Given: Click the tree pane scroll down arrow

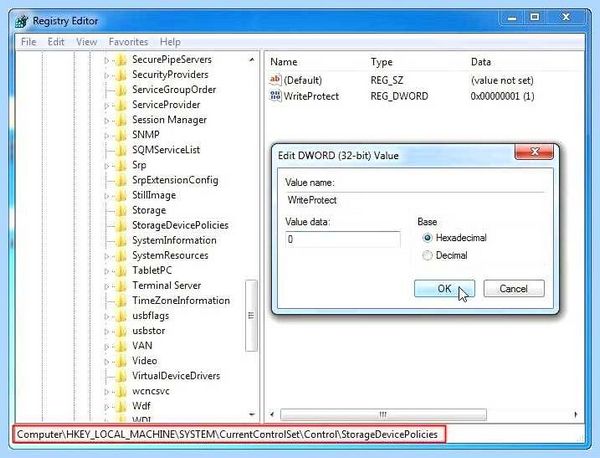Looking at the screenshot, I should [x=251, y=414].
